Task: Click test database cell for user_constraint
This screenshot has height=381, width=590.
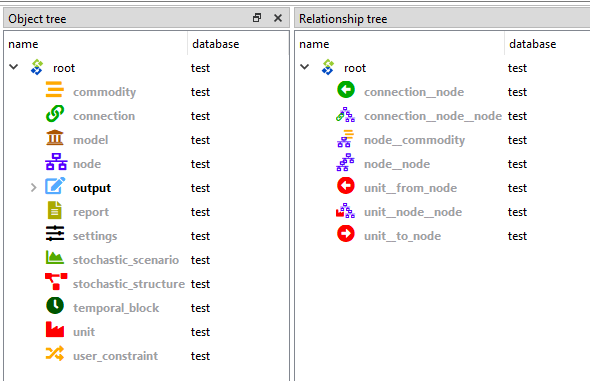Action: 200,356
